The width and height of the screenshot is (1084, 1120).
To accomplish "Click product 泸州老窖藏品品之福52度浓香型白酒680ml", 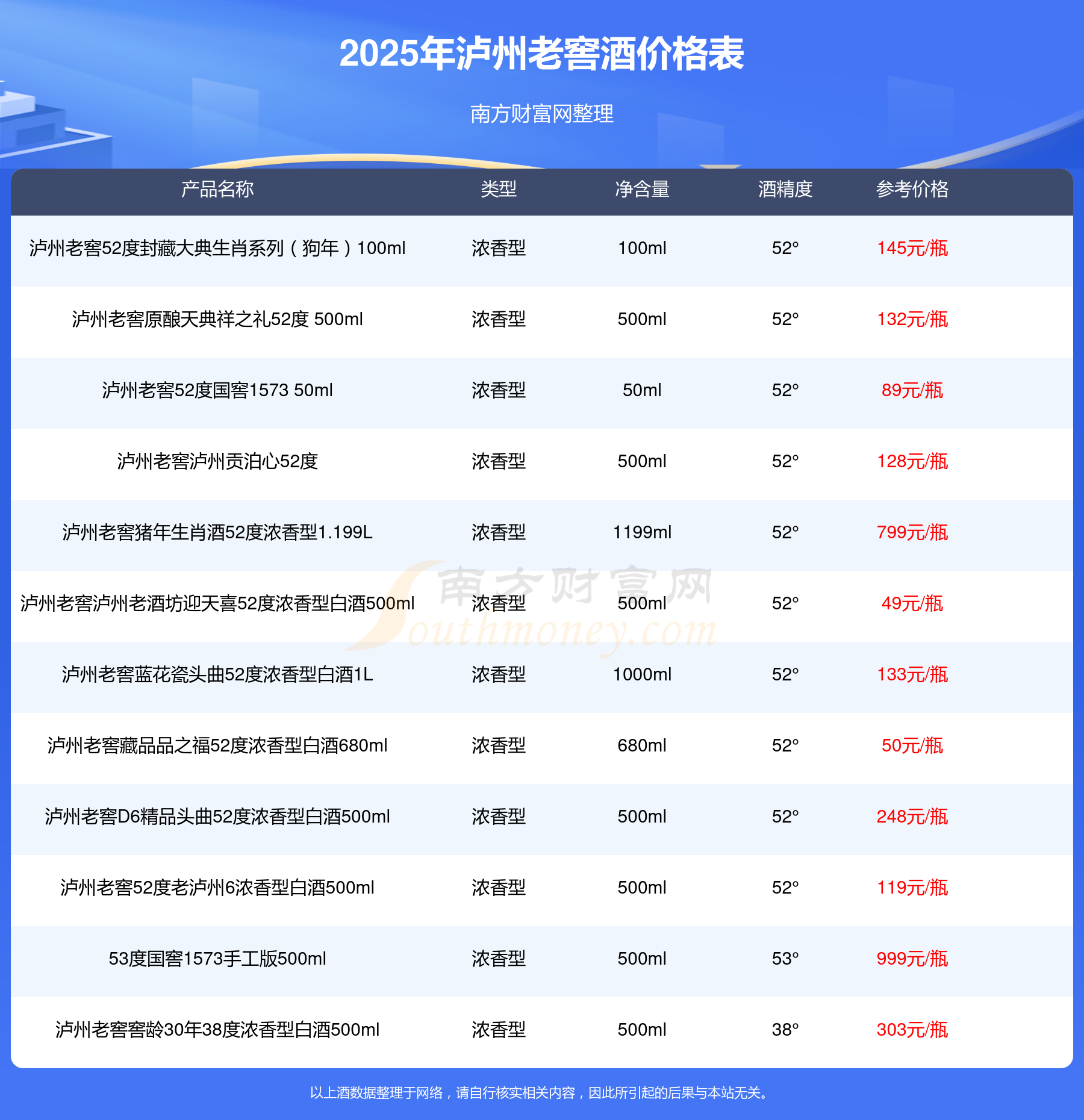I will [217, 745].
